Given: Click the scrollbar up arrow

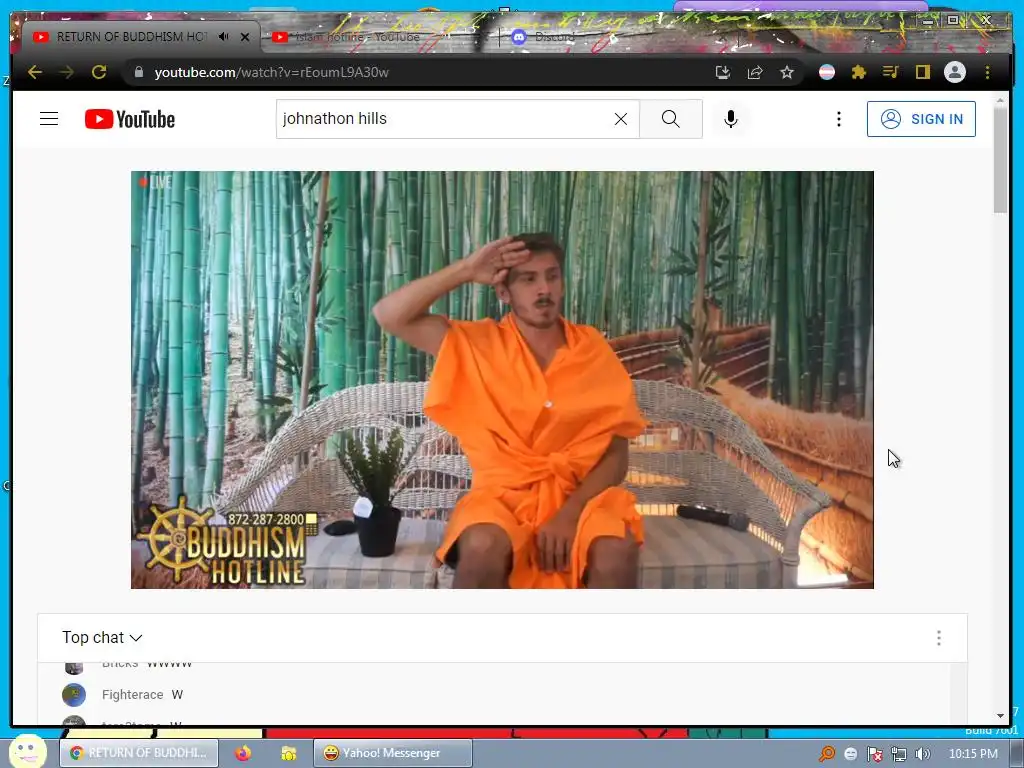Looking at the screenshot, I should [1000, 101].
